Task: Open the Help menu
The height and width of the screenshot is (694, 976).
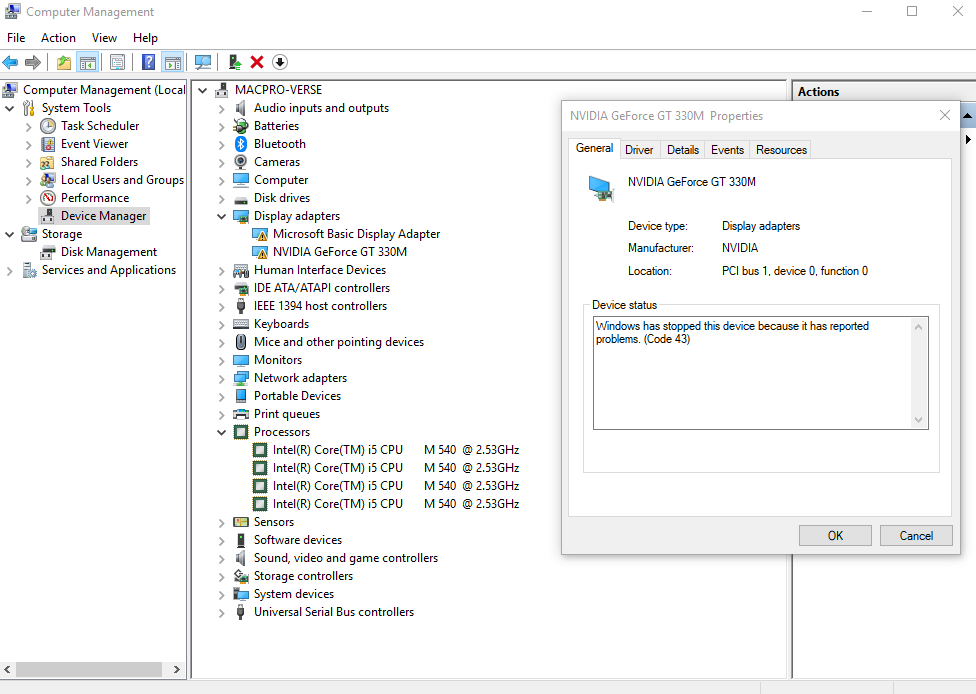Action: click(x=145, y=38)
